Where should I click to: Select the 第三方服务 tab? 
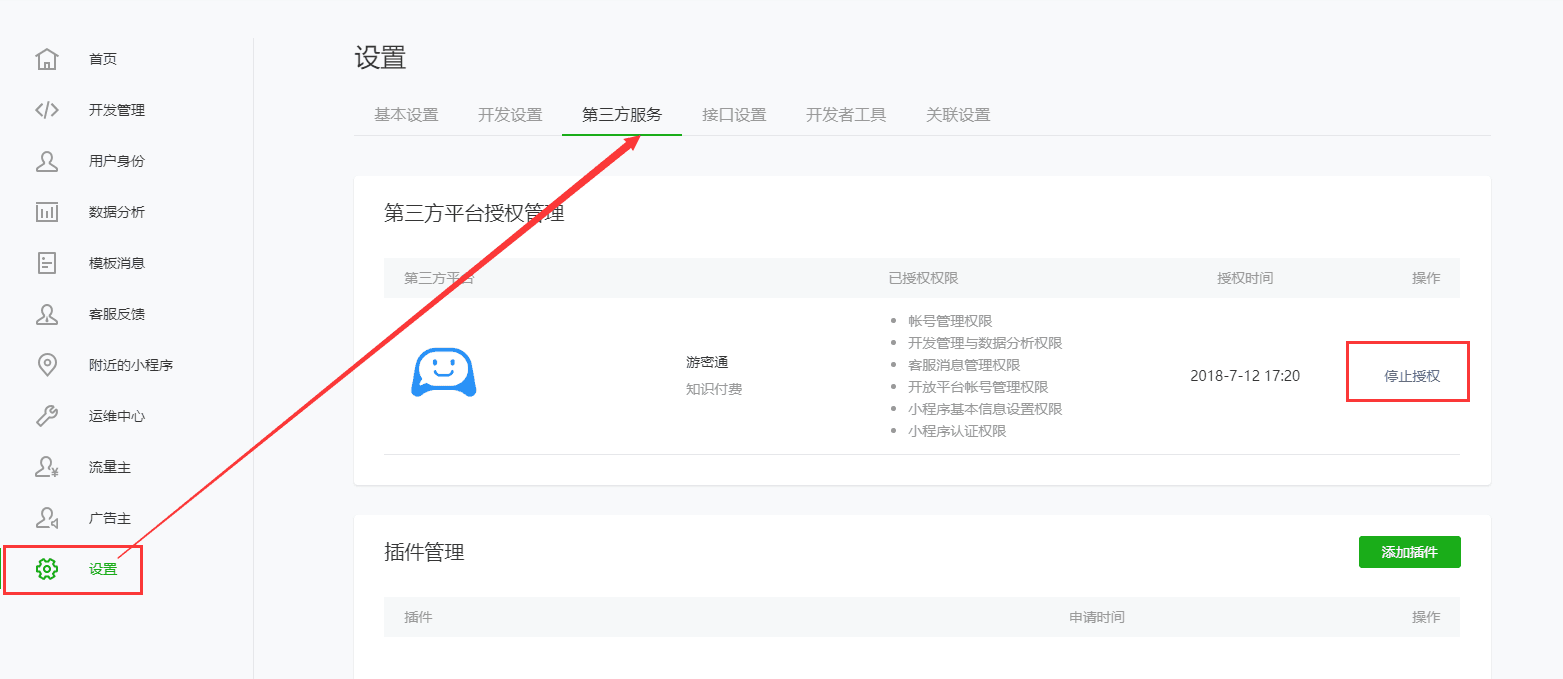[622, 115]
